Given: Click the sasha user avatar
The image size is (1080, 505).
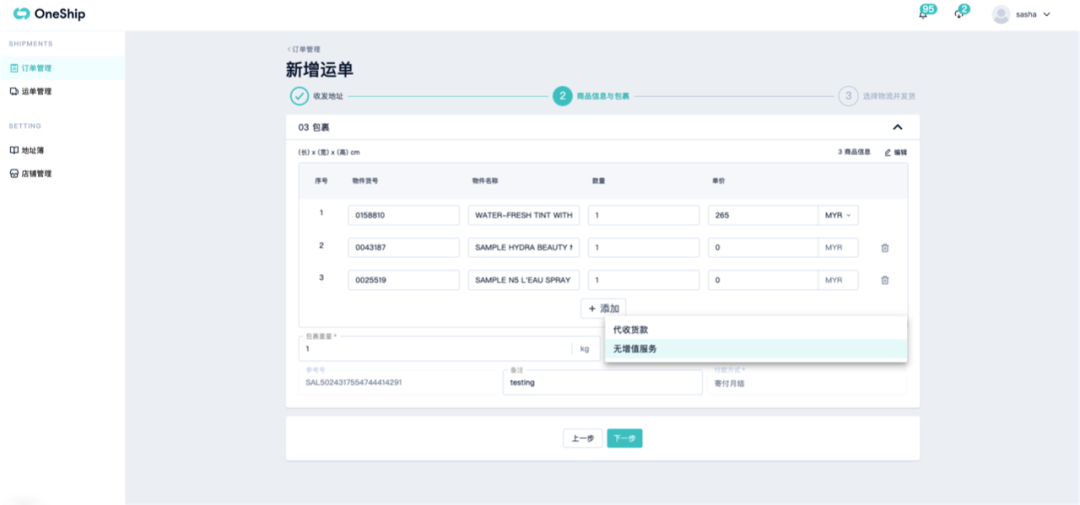Looking at the screenshot, I should tap(1001, 14).
